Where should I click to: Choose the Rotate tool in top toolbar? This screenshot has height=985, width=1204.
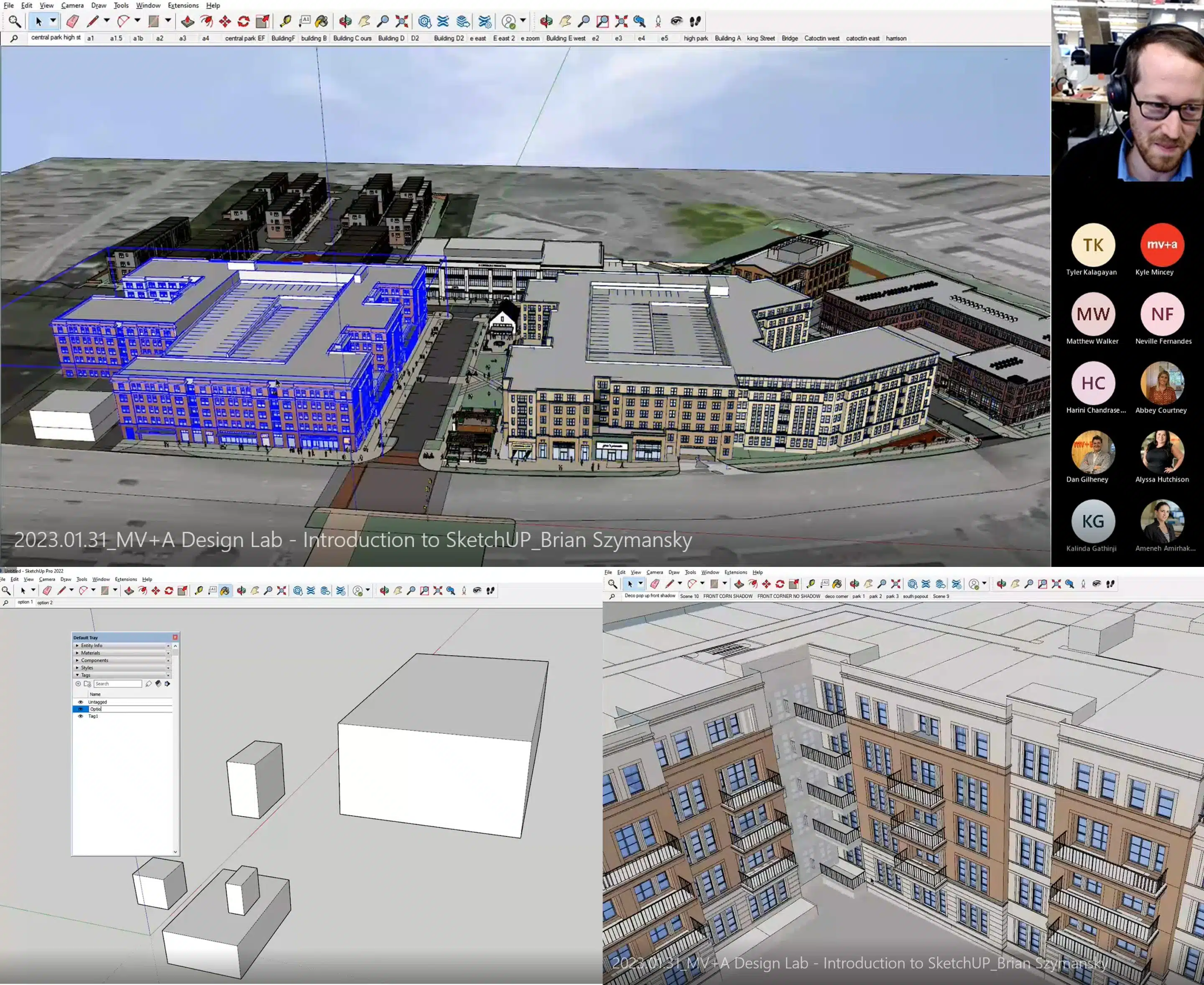244,22
